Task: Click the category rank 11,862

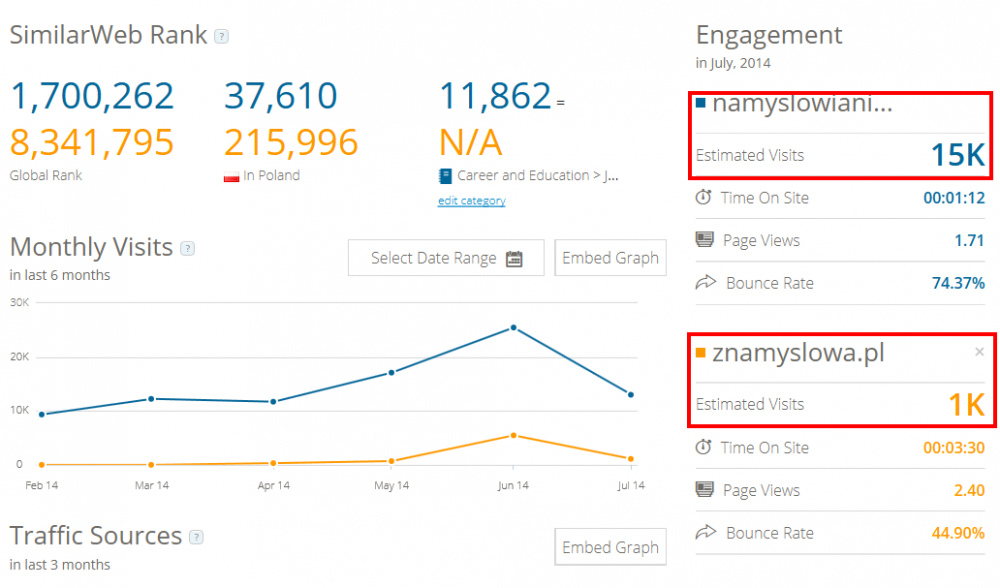Action: tap(495, 96)
